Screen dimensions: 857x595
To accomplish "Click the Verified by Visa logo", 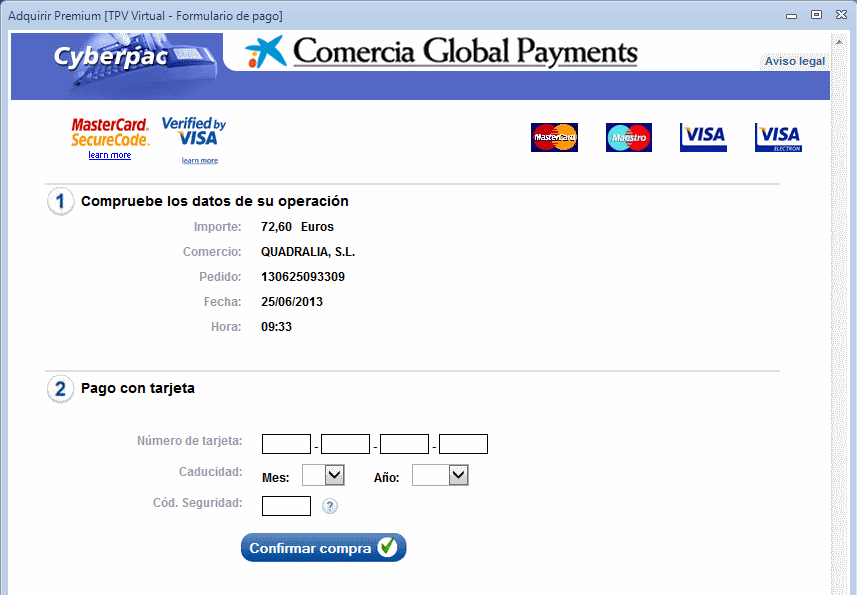I will (x=194, y=131).
